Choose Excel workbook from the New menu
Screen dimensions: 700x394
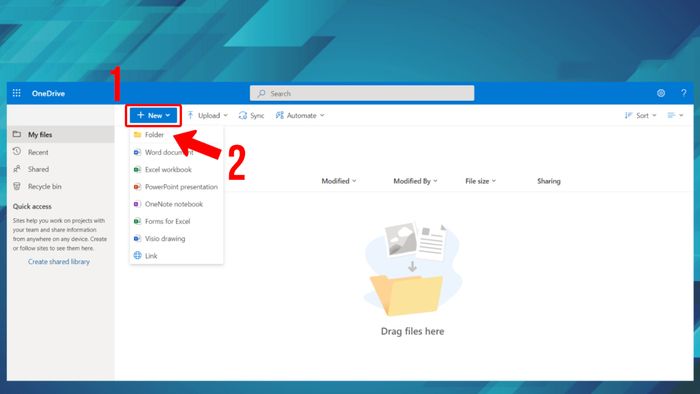point(176,170)
